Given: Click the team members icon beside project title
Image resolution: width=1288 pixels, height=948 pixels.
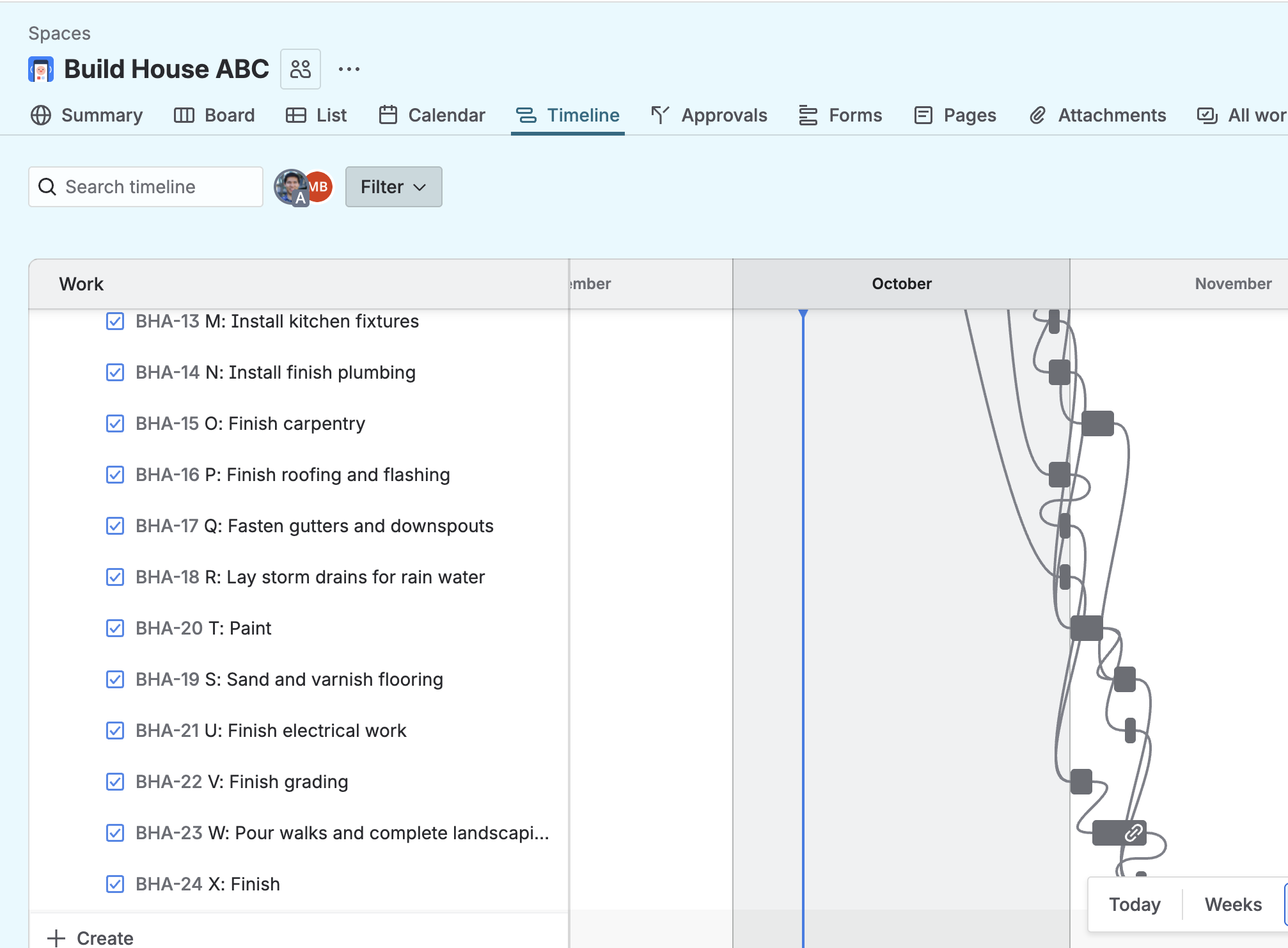Looking at the screenshot, I should pyautogui.click(x=300, y=69).
